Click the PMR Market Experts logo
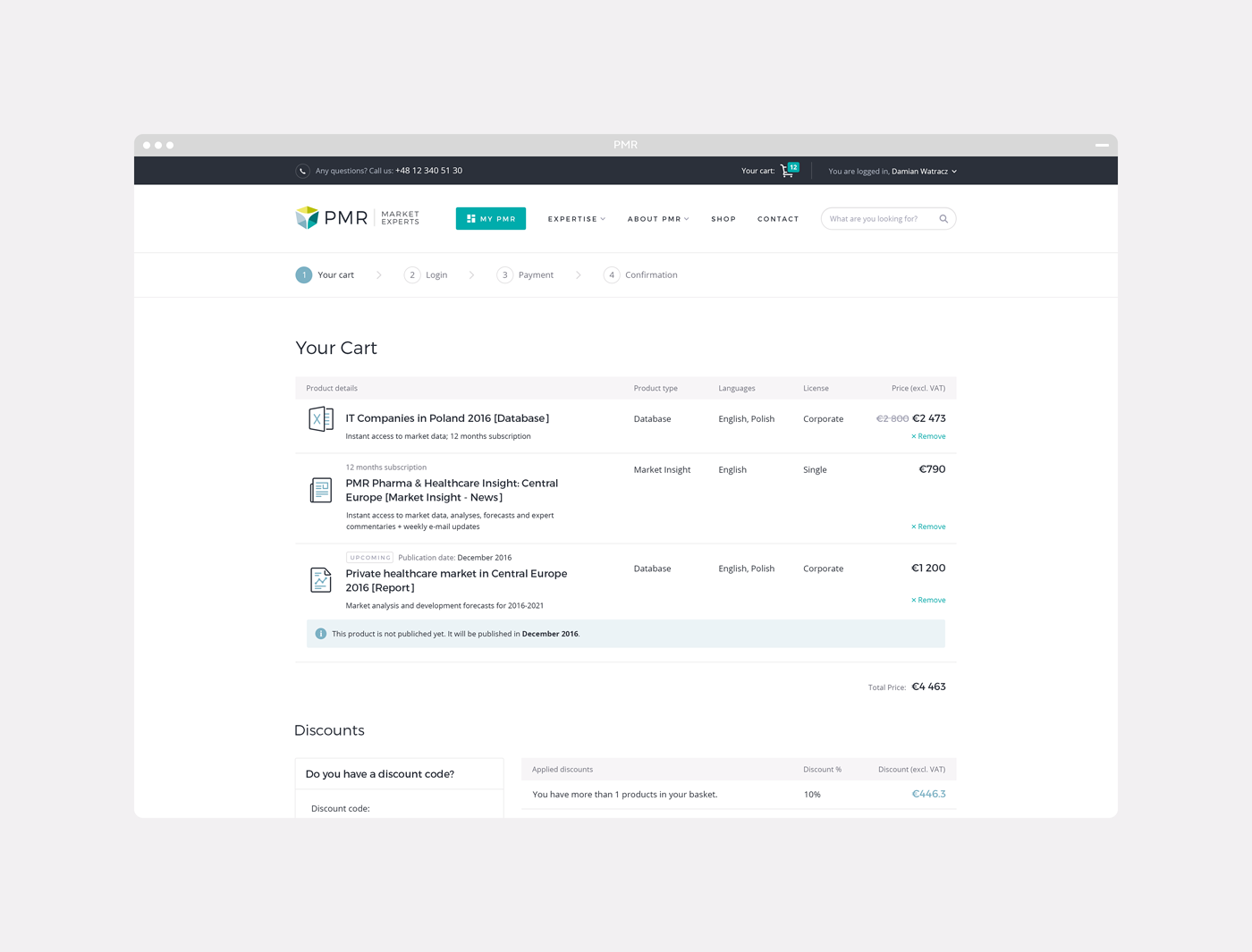 358,218
